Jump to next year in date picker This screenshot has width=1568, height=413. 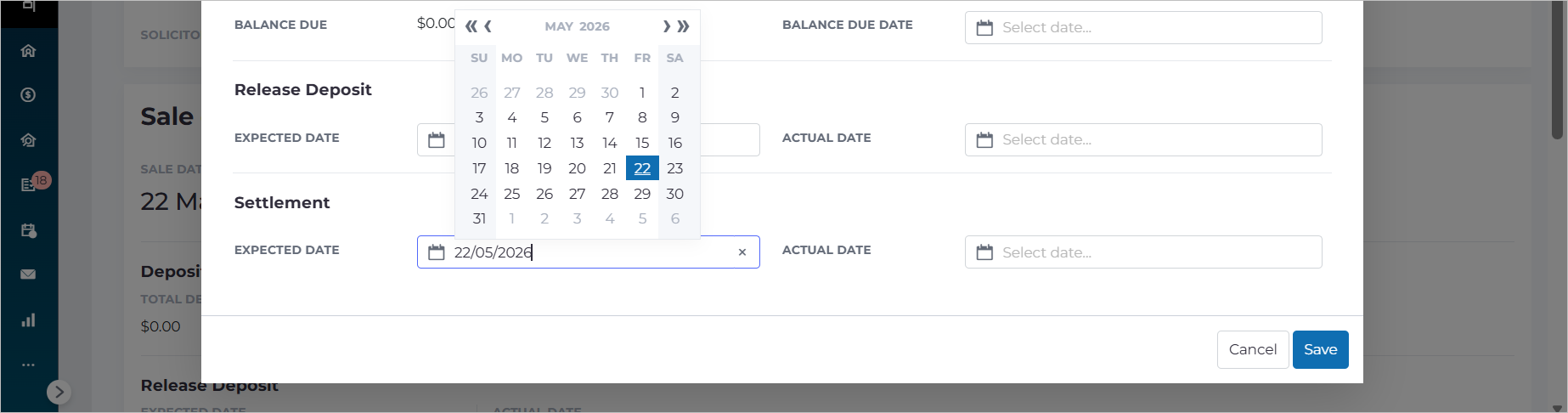(684, 26)
